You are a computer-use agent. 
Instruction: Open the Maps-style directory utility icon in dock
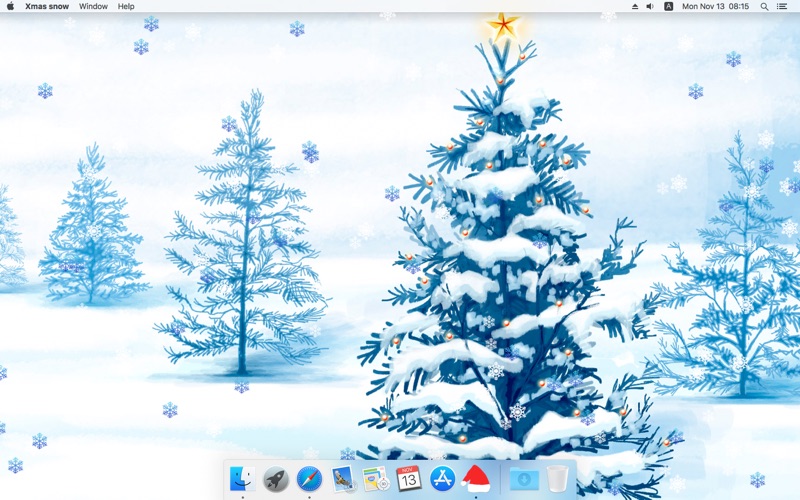click(376, 479)
